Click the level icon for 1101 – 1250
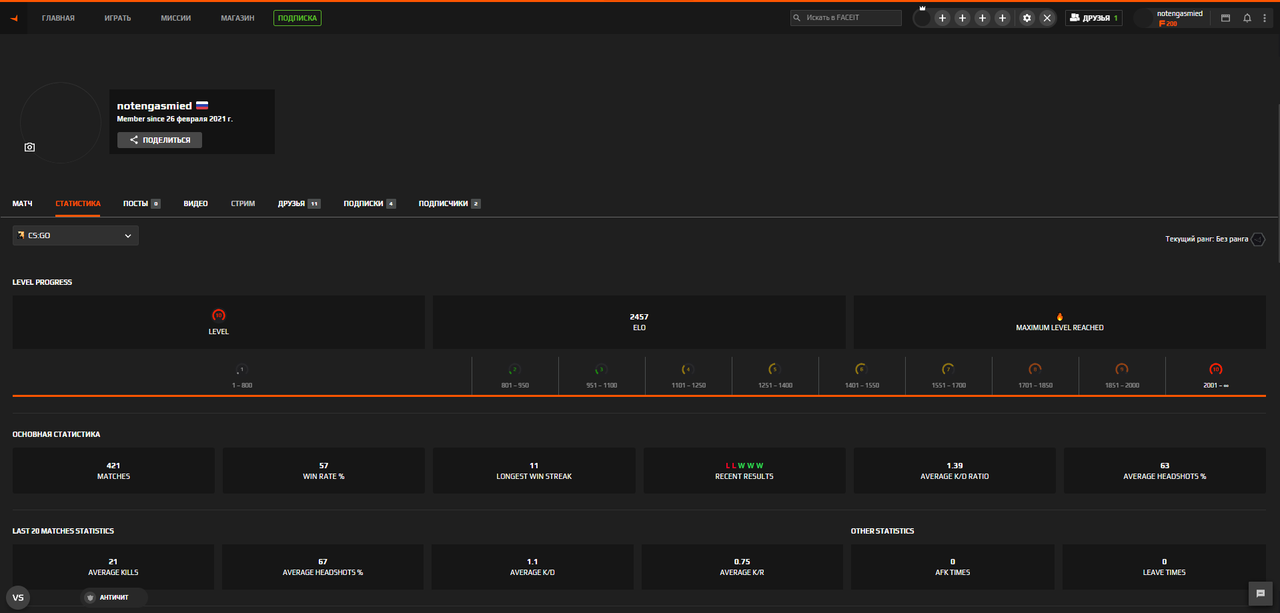 [687, 369]
